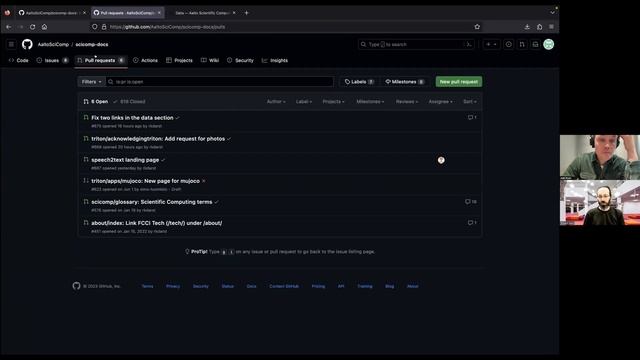Open the AaltoSciComp organization link
The width and height of the screenshot is (640, 360).
point(53,44)
